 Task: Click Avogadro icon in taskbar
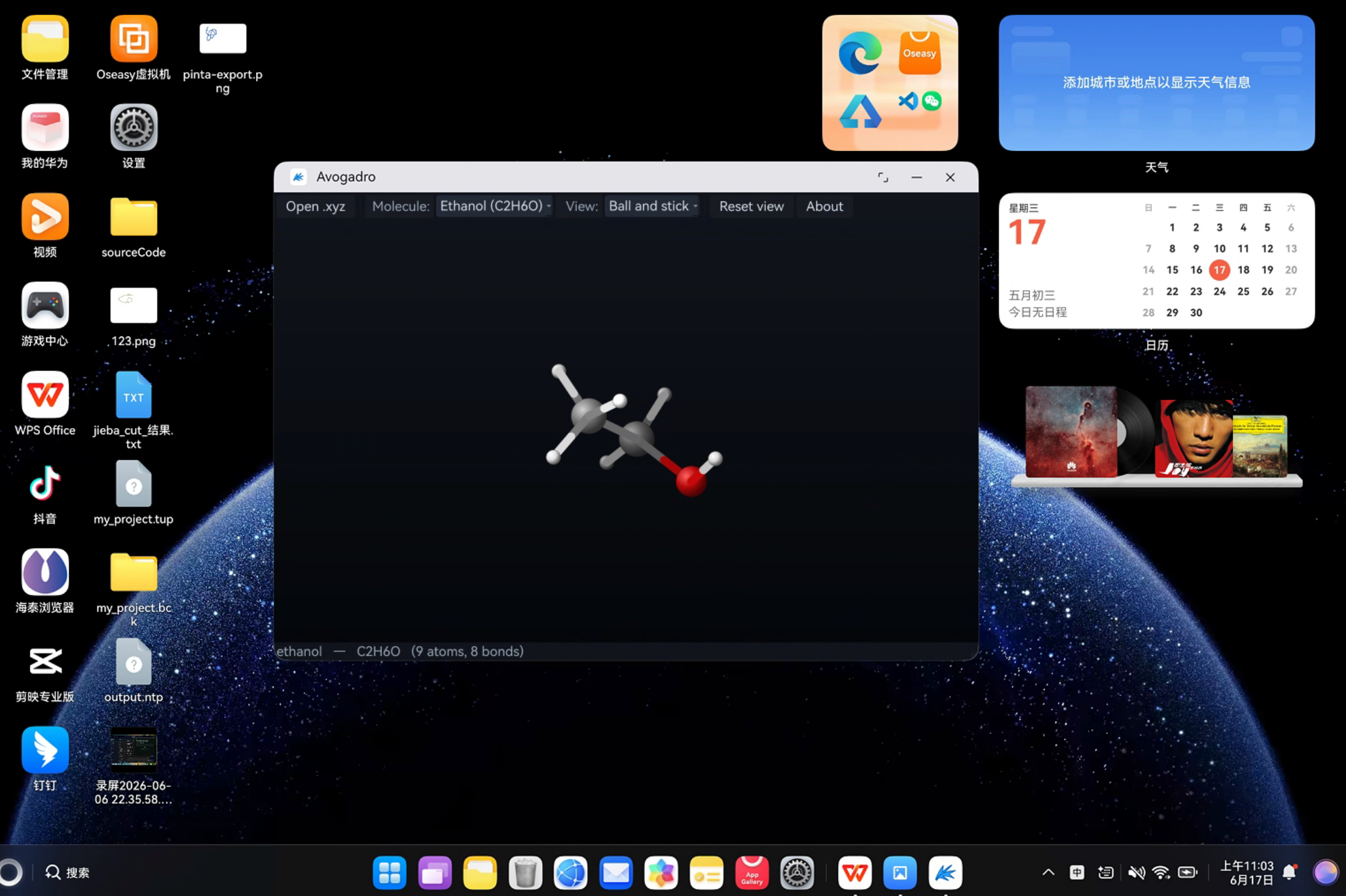coord(945,872)
